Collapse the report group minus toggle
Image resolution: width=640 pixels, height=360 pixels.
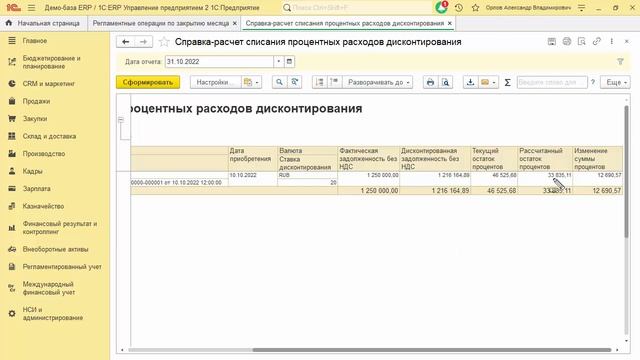(x=121, y=120)
